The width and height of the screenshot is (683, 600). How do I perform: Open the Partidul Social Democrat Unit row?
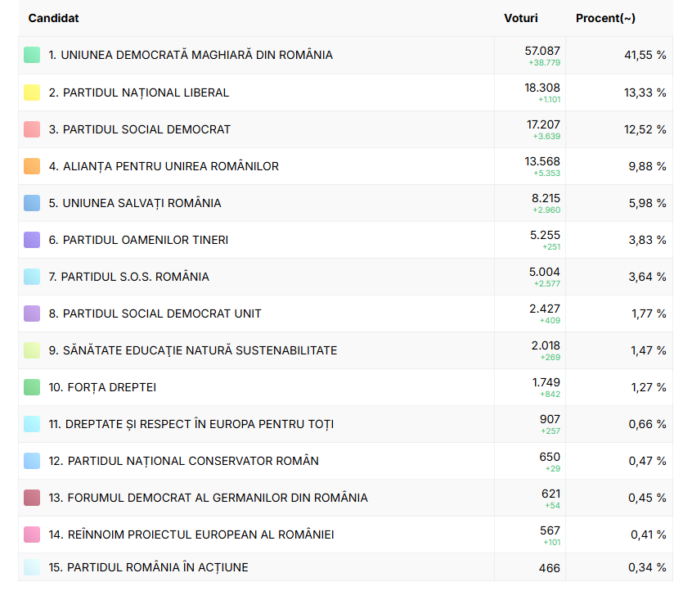click(162, 314)
